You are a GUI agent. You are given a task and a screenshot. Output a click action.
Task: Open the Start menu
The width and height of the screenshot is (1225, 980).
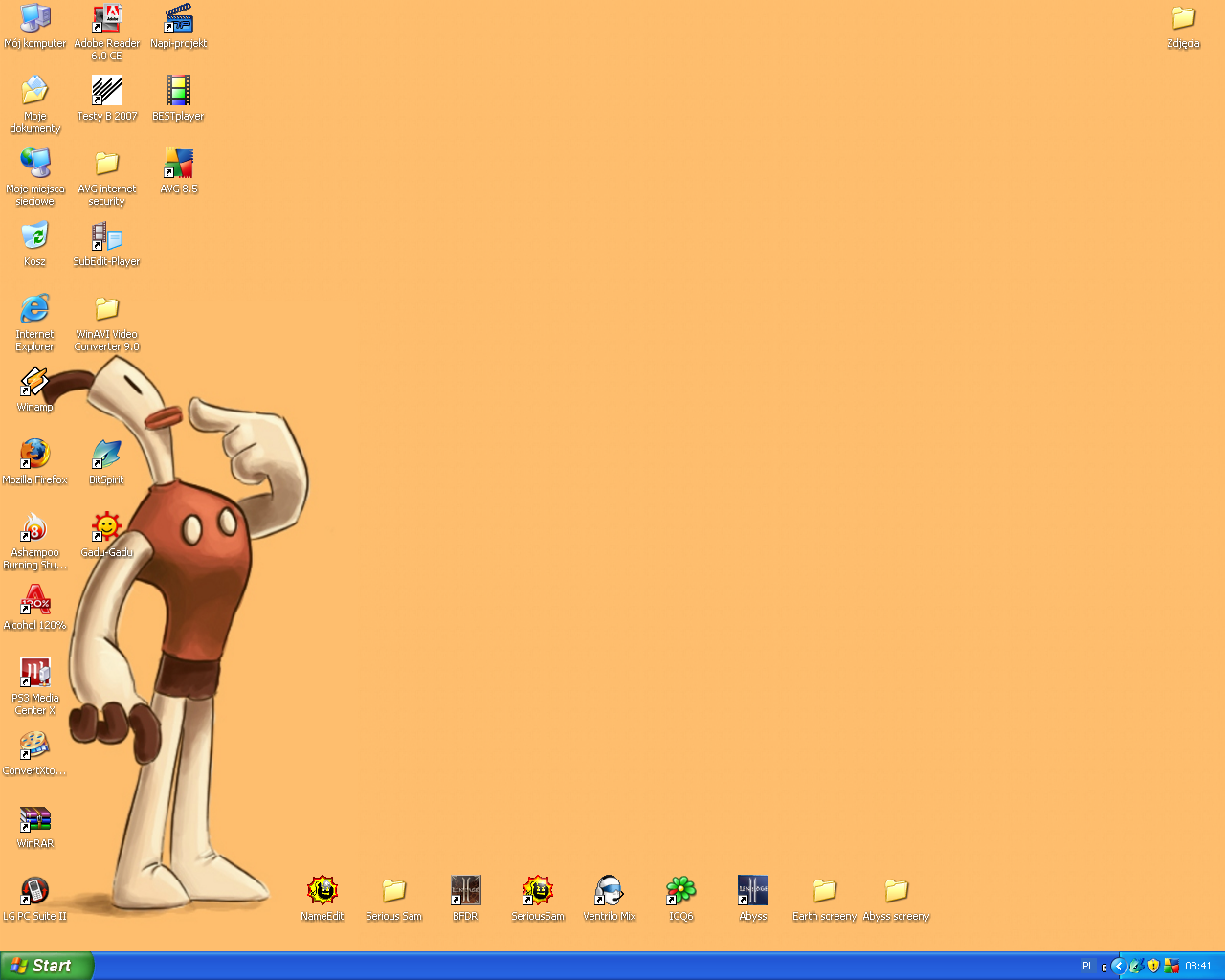(47, 966)
